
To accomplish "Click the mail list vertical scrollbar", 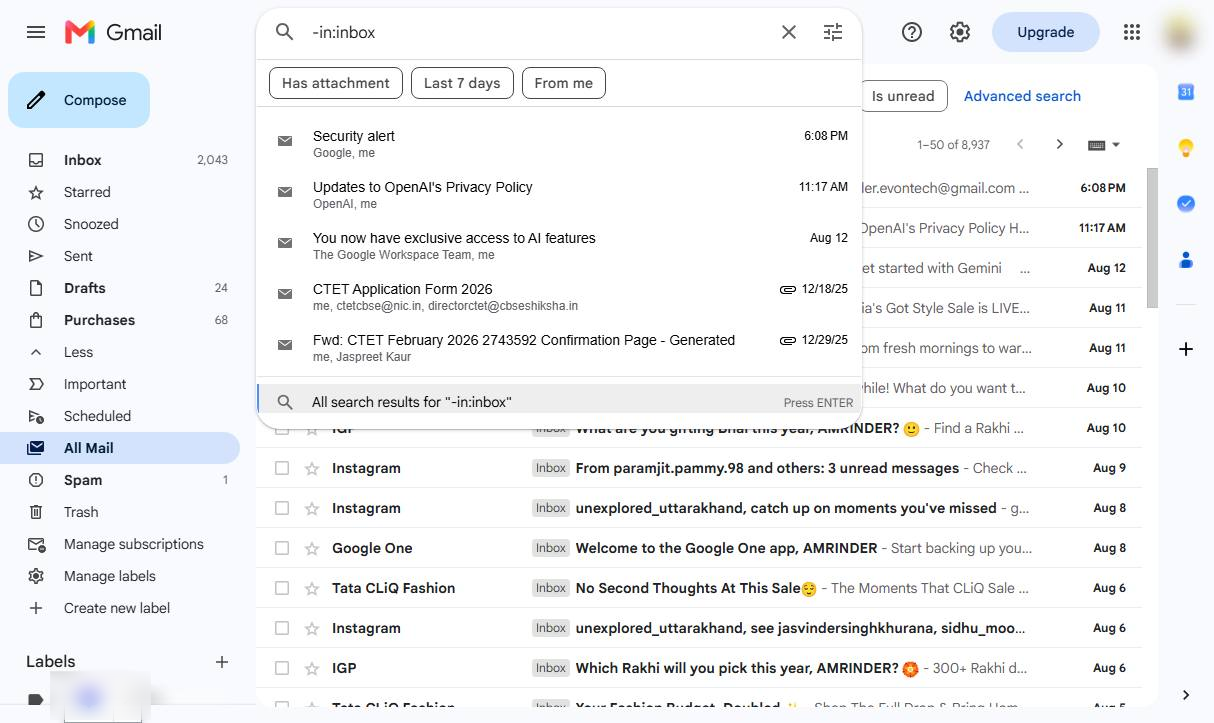I will pyautogui.click(x=1152, y=238).
